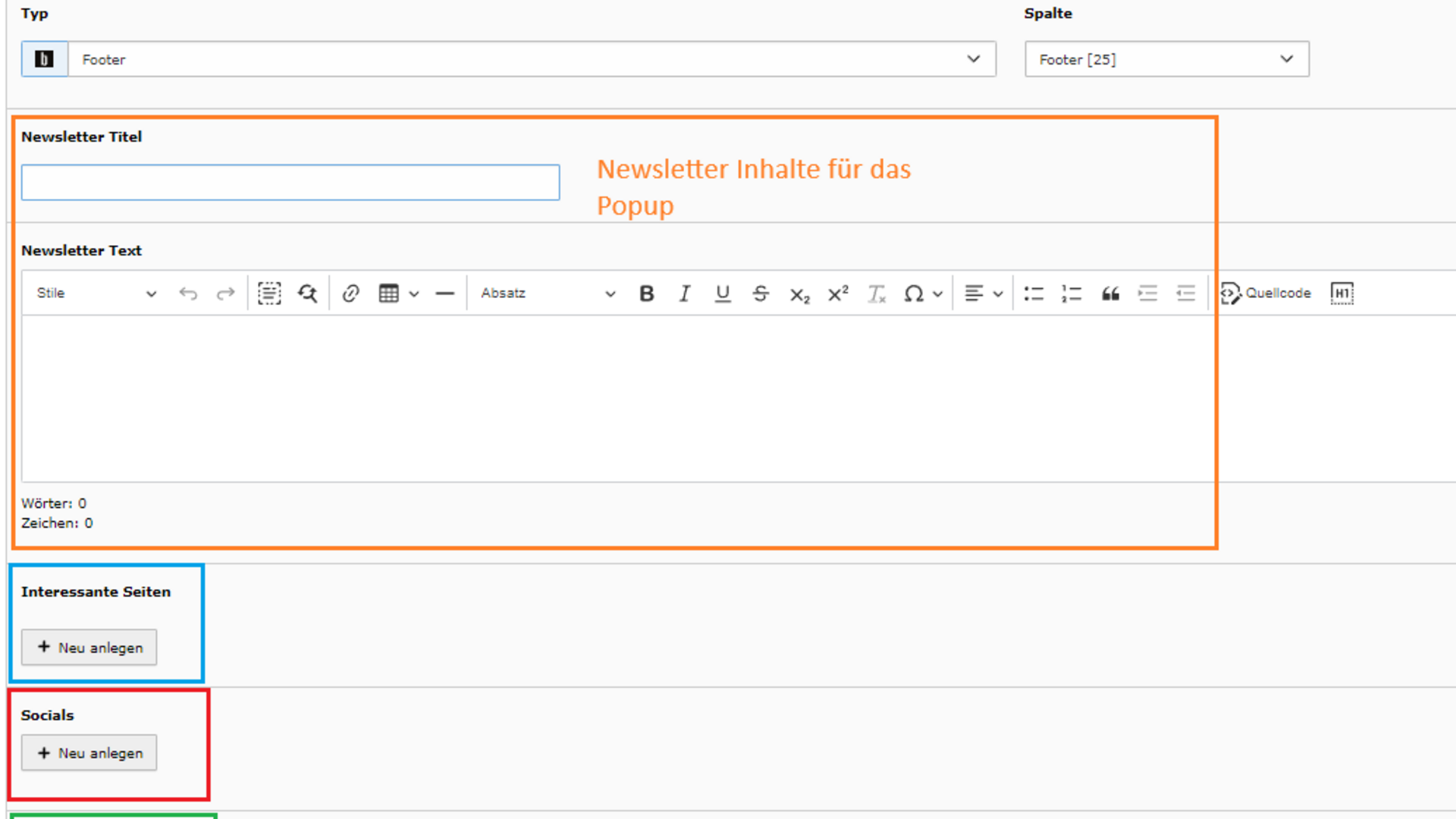Viewport: 1456px width, 819px height.
Task: Click Neu anlegen under Interessante Seiten
Action: [x=89, y=648]
